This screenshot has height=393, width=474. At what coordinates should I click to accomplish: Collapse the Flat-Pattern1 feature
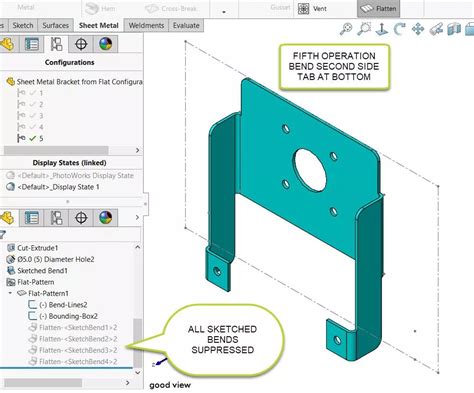click(x=10, y=293)
